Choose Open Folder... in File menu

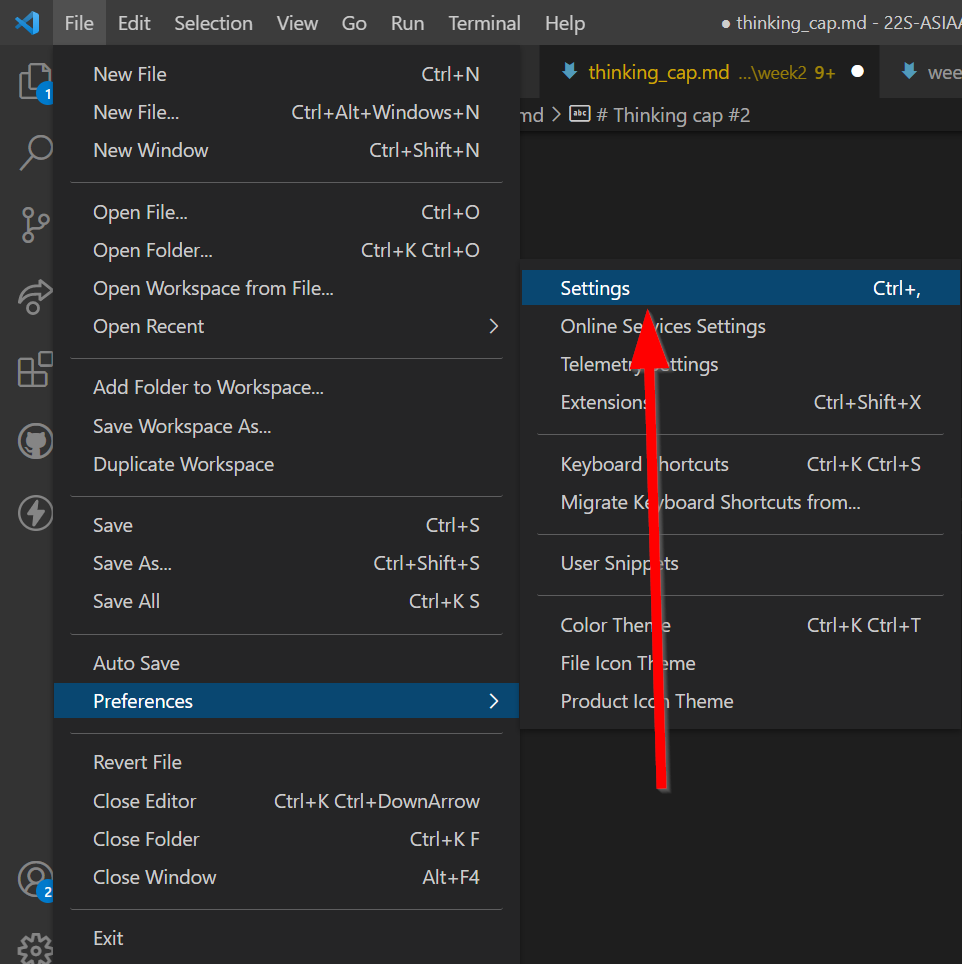(x=152, y=250)
